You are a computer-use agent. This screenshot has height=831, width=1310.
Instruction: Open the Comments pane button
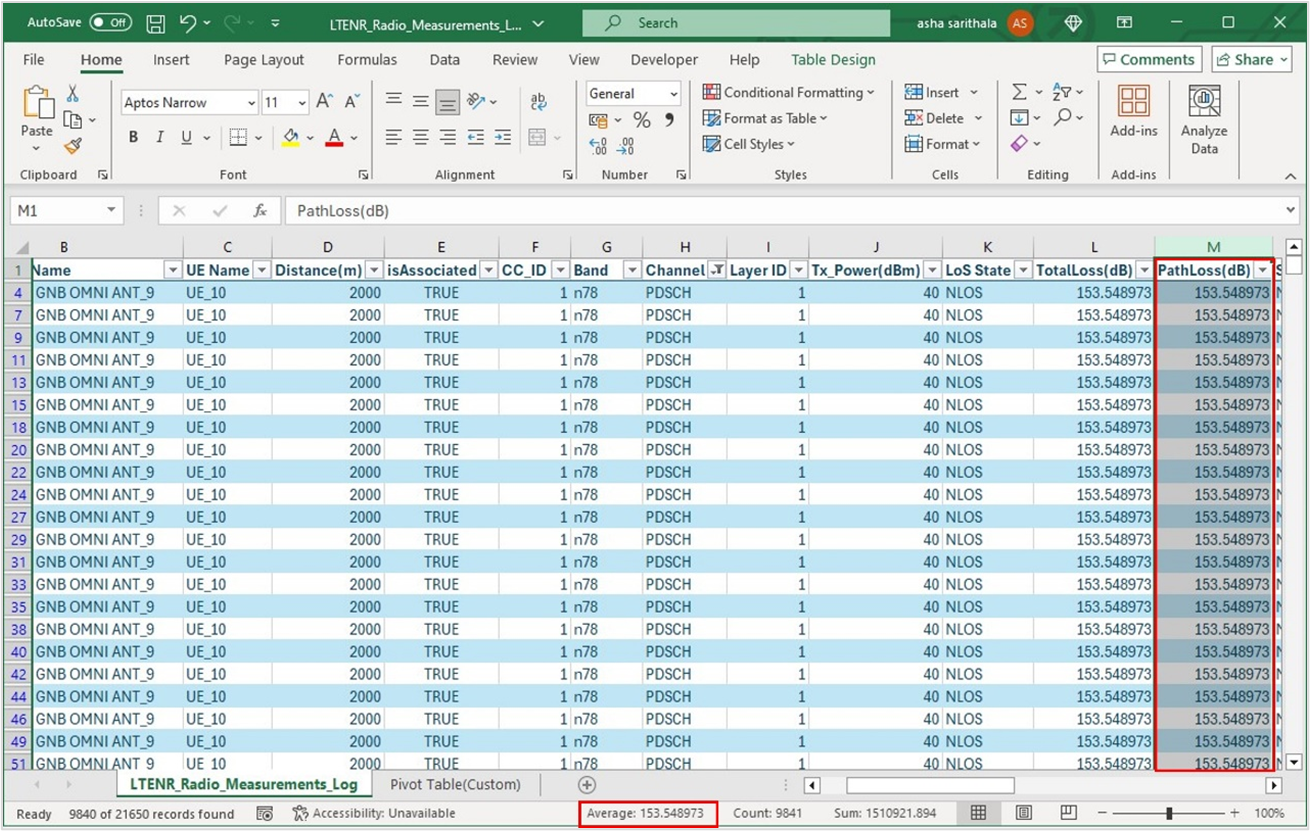click(1148, 60)
